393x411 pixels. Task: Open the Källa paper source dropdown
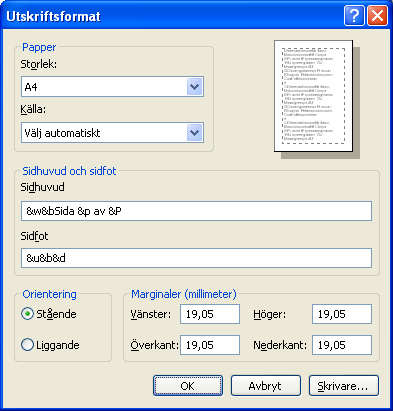112,133
